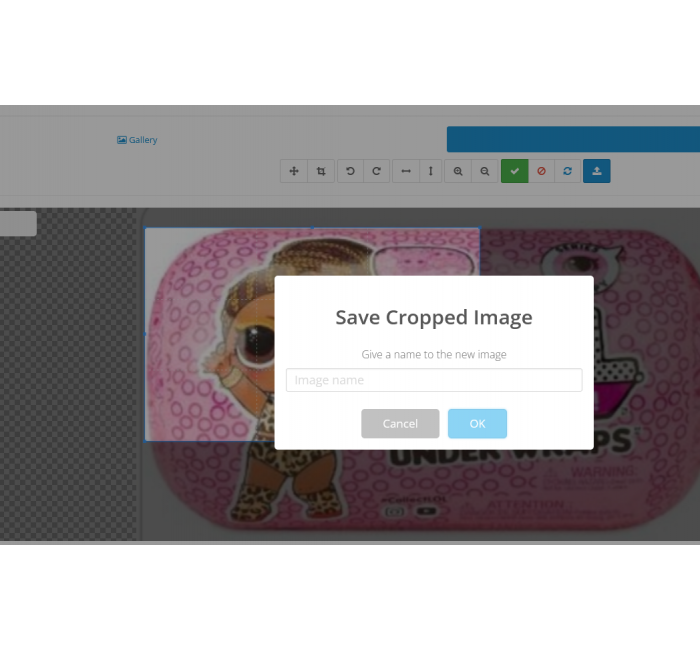Cancel the Save Cropped Image dialog
The image size is (700, 650).
(400, 424)
